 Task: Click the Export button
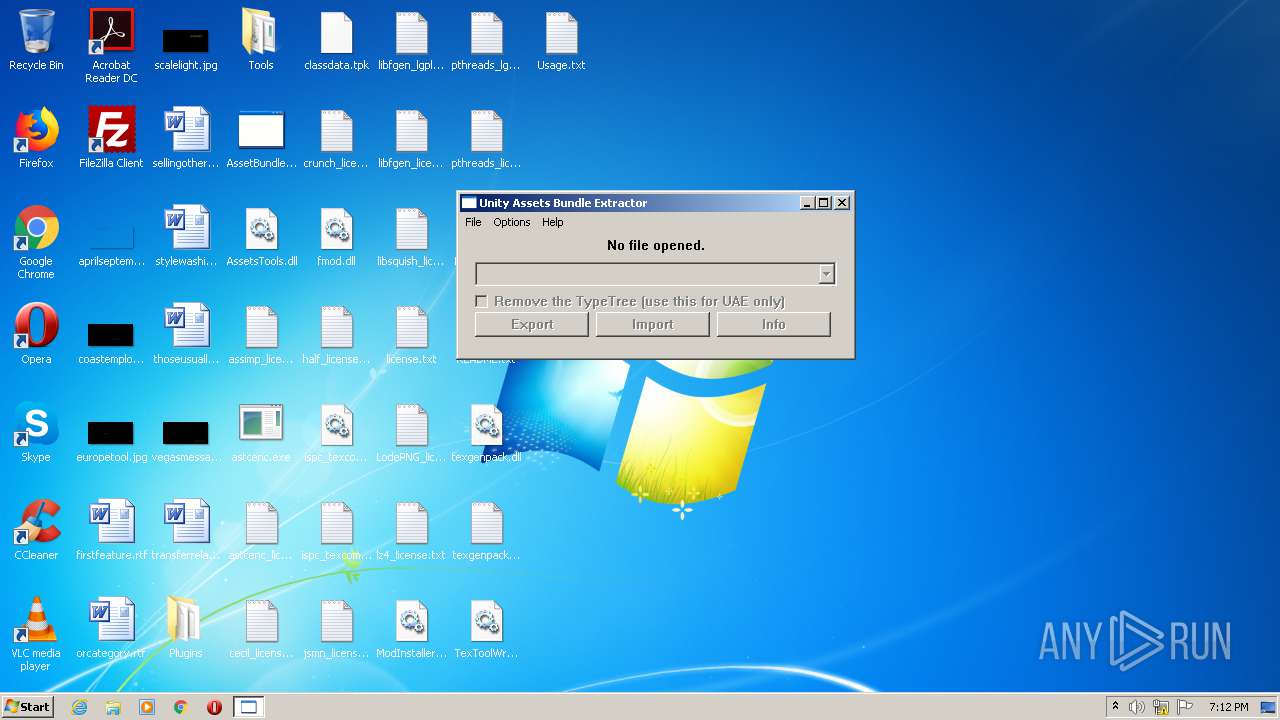point(532,324)
